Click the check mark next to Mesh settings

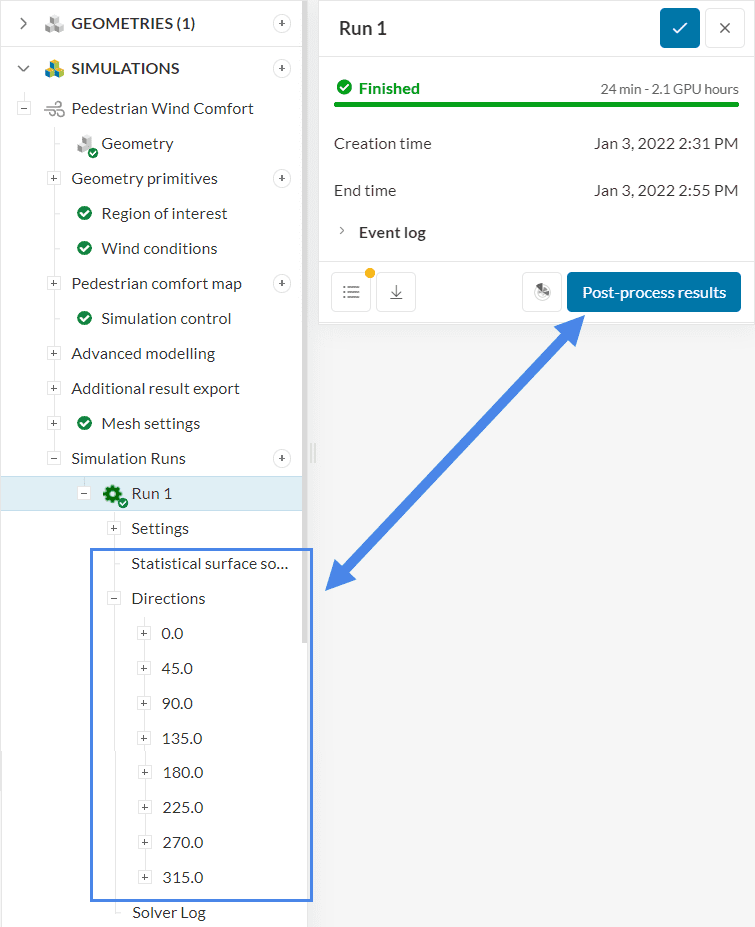point(83,423)
